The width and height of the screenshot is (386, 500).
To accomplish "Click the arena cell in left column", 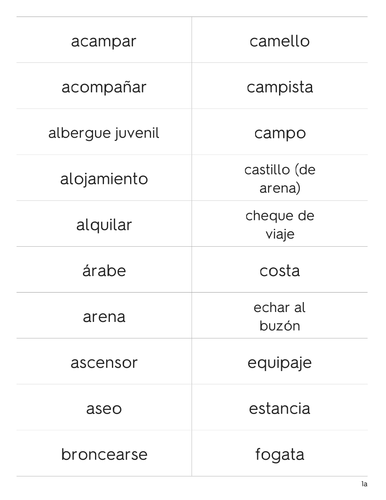I will (104, 315).
